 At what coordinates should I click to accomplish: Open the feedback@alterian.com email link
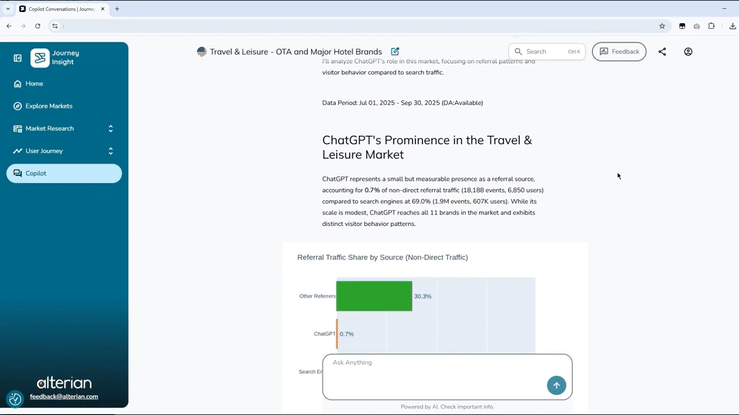pyautogui.click(x=64, y=397)
